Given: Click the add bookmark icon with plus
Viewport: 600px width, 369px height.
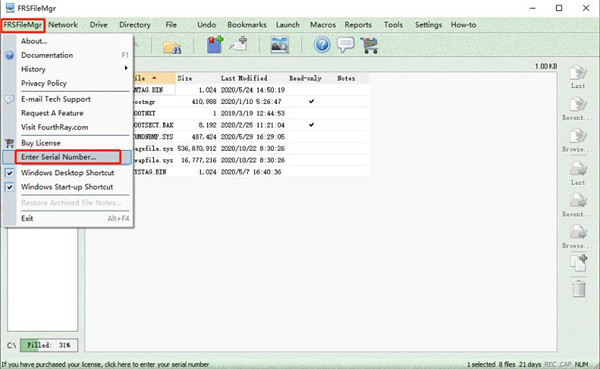Looking at the screenshot, I should coord(215,44).
